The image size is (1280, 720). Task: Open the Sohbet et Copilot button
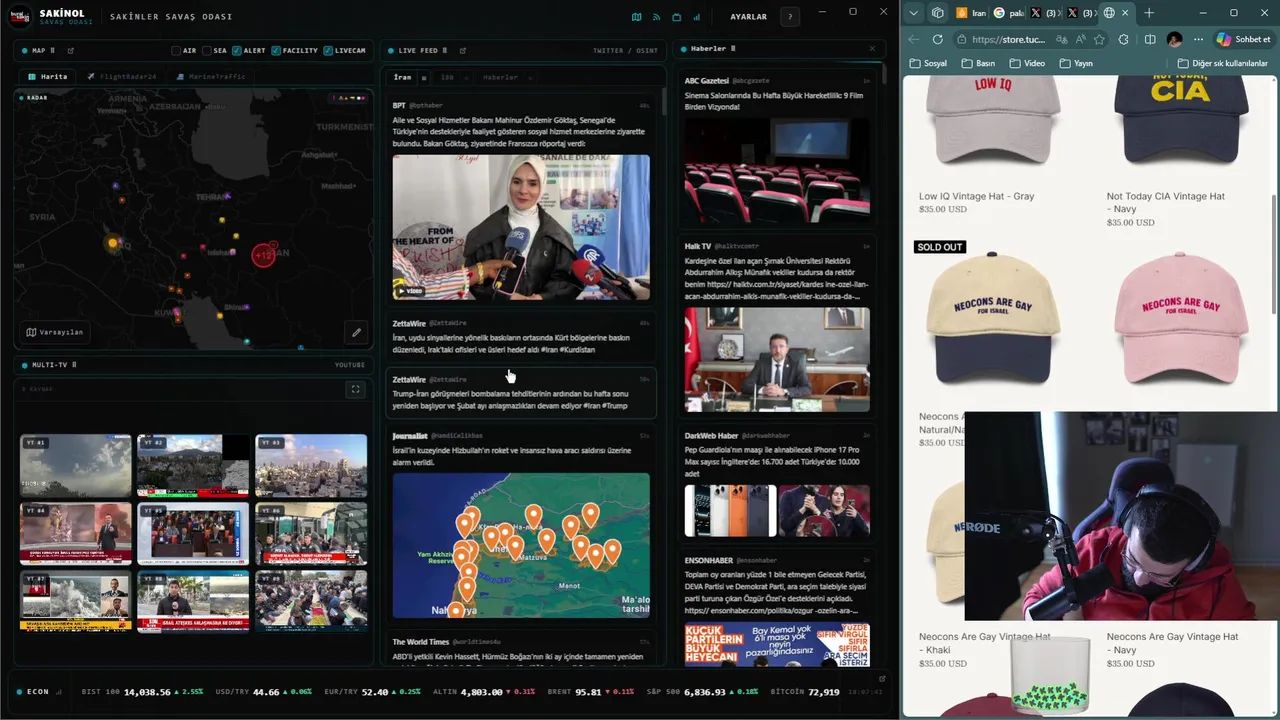tap(1243, 39)
